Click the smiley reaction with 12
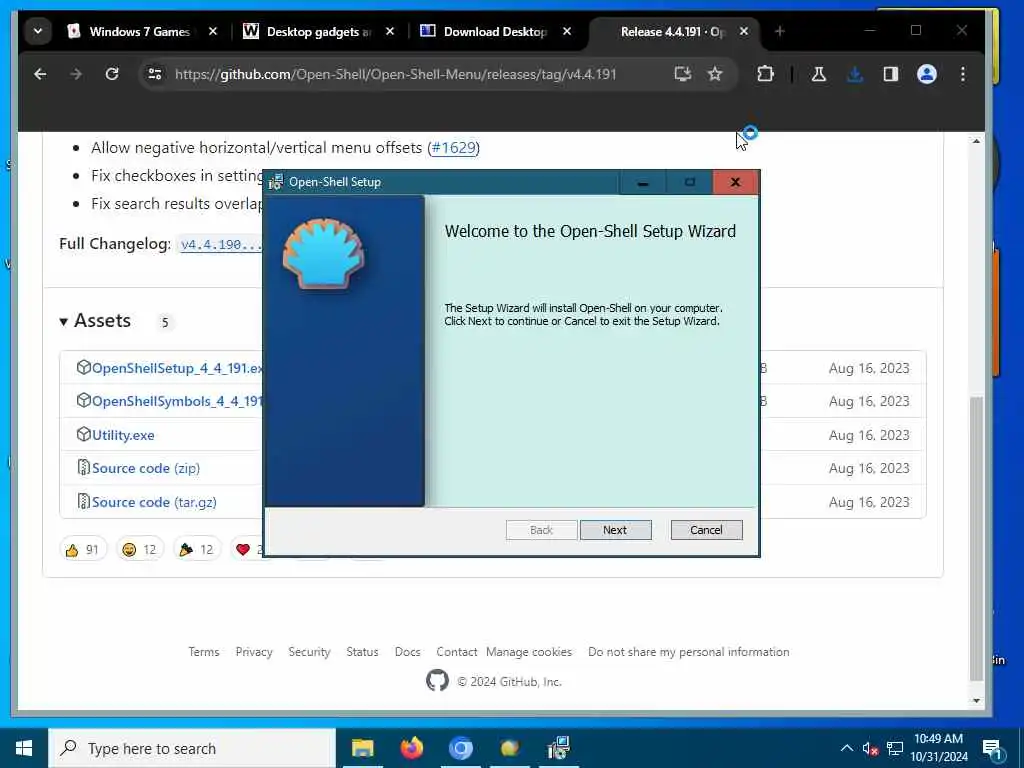The width and height of the screenshot is (1024, 768). tap(139, 550)
